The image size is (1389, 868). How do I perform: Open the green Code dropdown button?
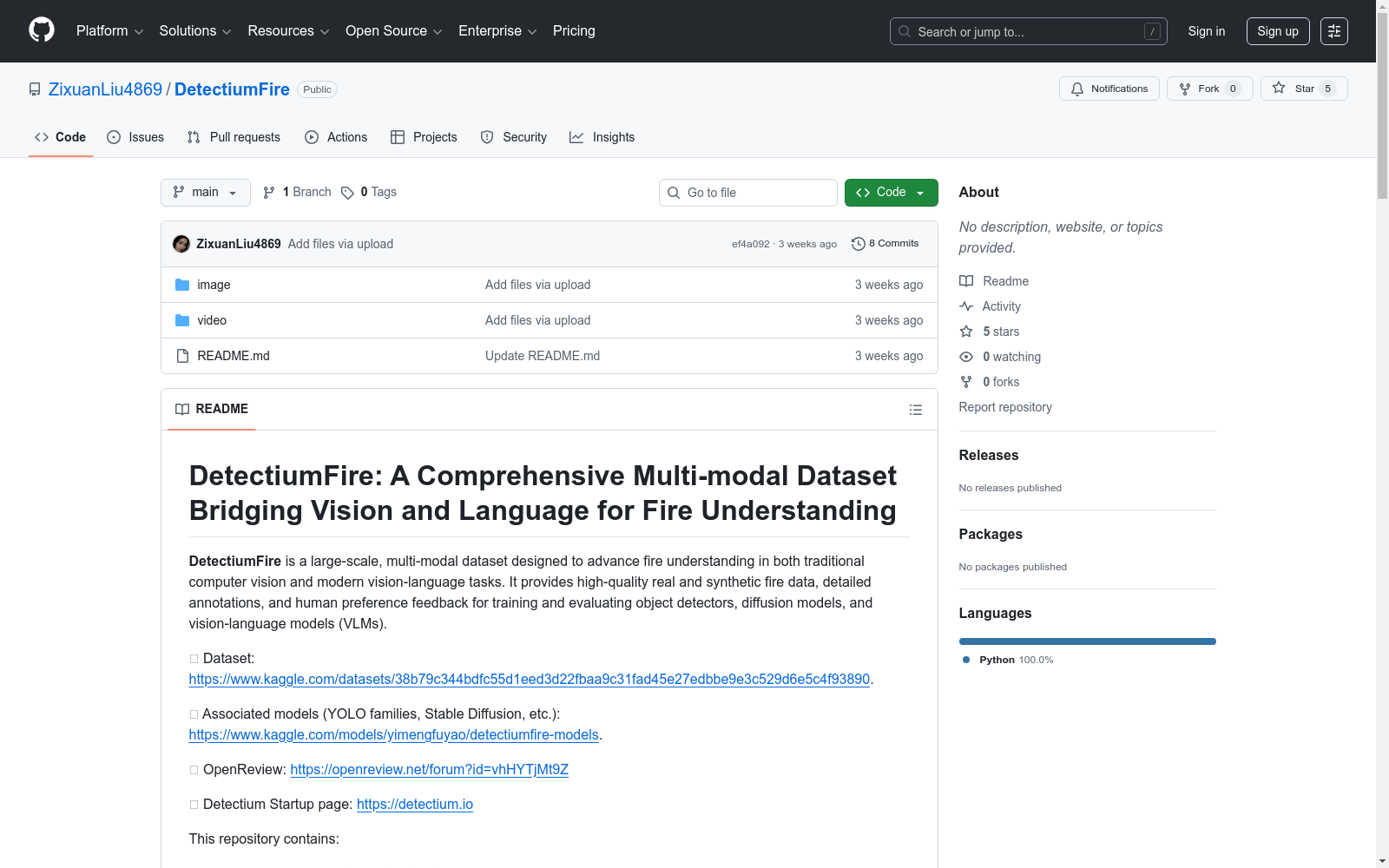[891, 193]
